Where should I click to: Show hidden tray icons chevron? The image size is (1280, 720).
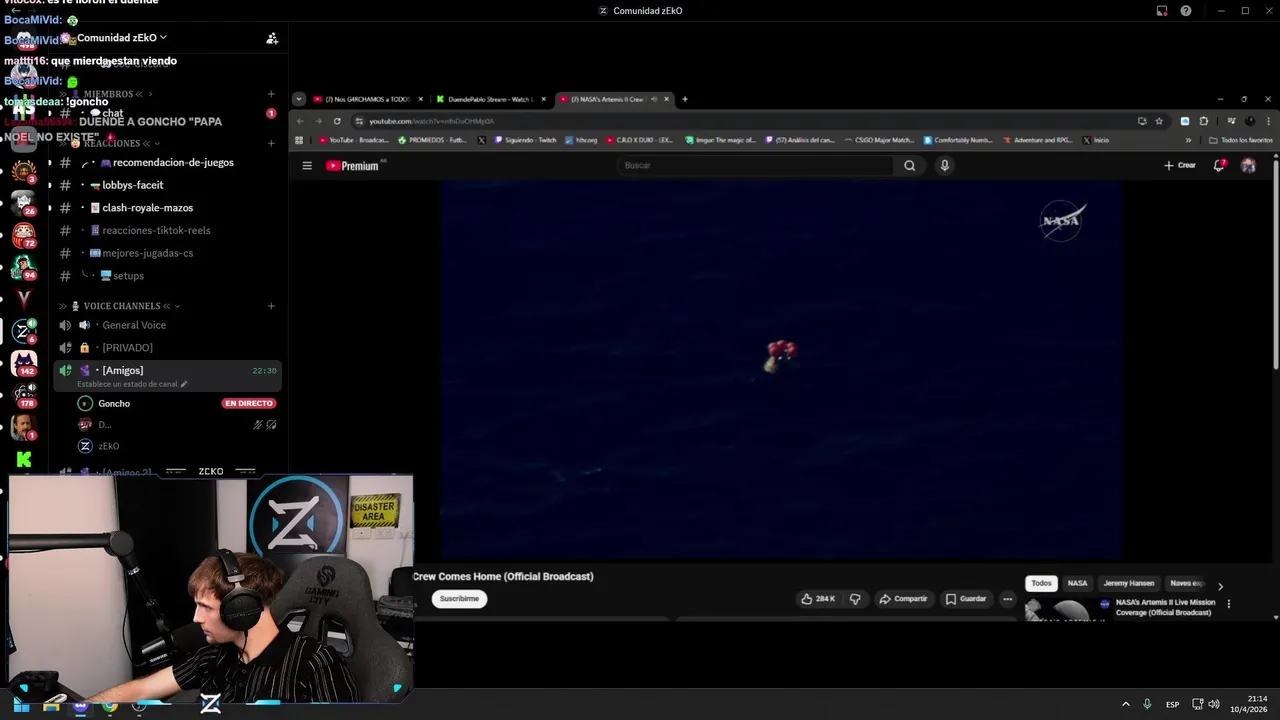(x=1125, y=704)
